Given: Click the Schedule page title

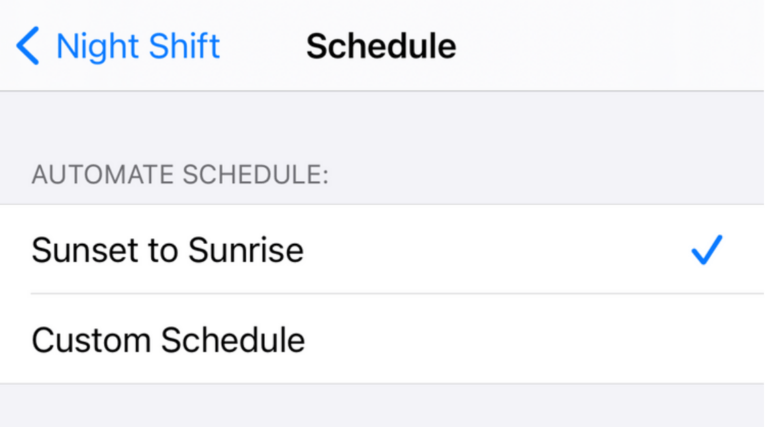Looking at the screenshot, I should point(381,46).
